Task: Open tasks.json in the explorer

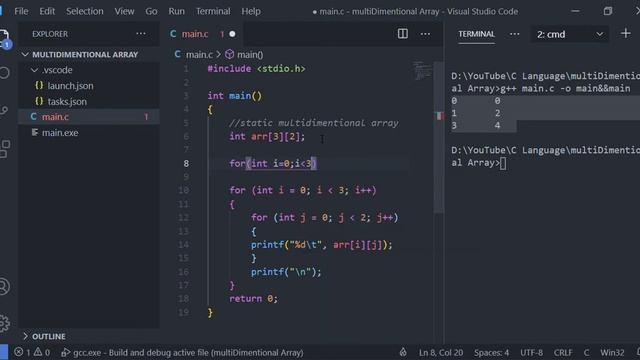Action: click(67, 102)
